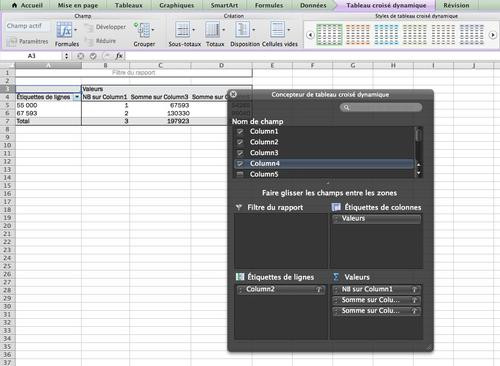Open the Disposition dropdown arrow
Image resolution: width=500 pixels, height=366 pixels.
click(x=254, y=30)
